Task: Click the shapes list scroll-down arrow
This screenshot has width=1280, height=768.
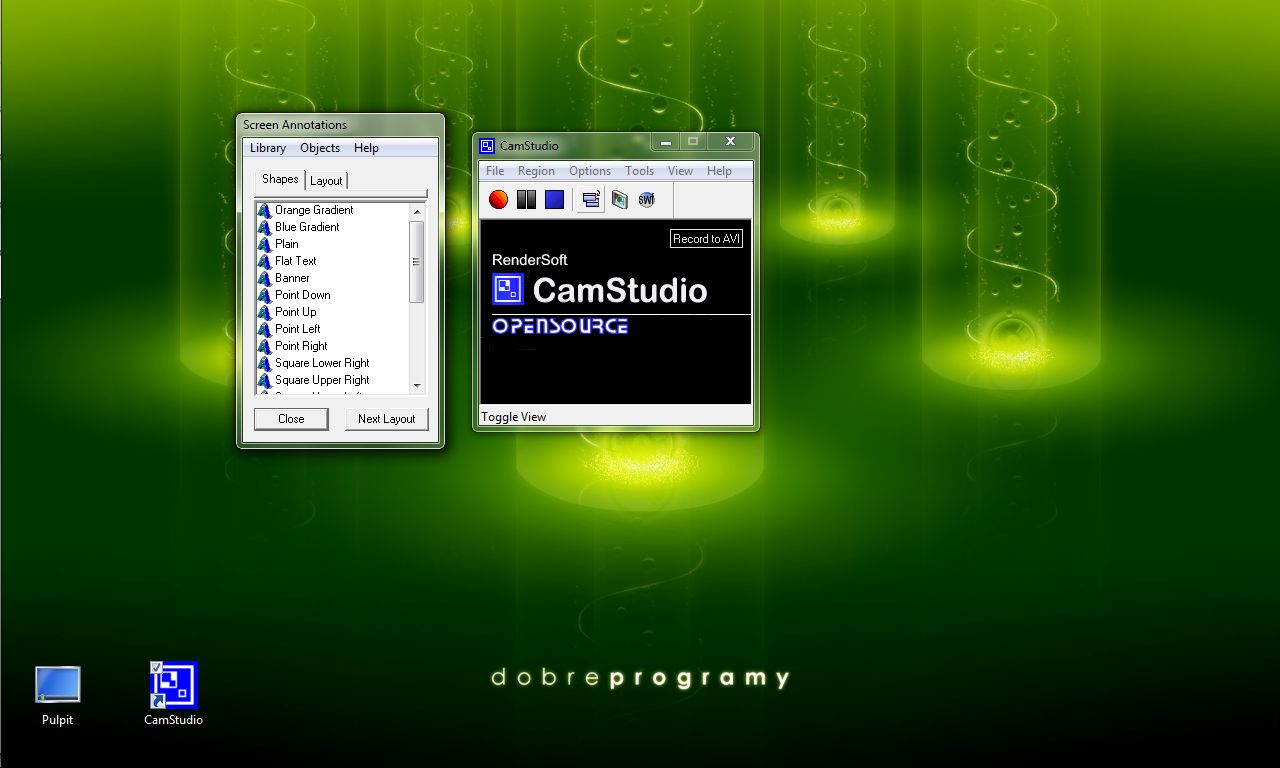Action: (417, 386)
